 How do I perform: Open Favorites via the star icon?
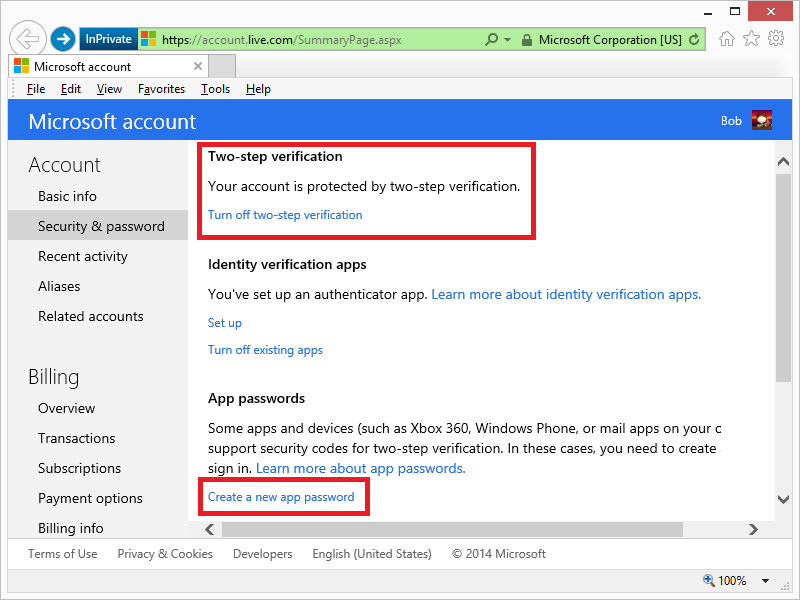(x=751, y=39)
